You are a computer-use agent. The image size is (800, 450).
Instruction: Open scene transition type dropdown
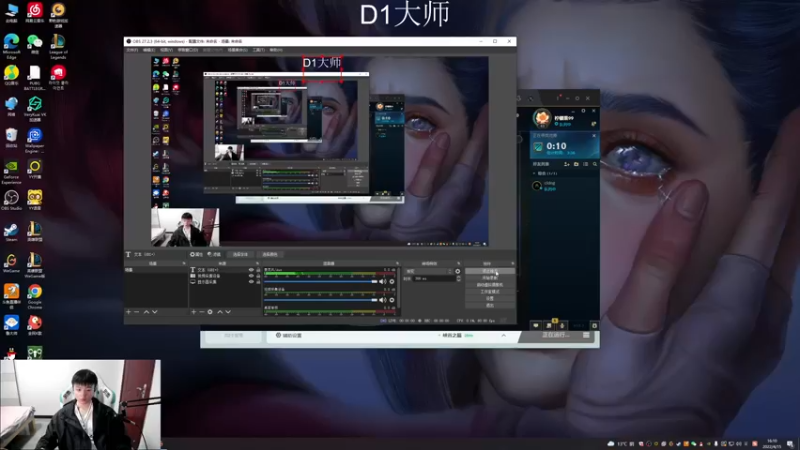tap(429, 271)
